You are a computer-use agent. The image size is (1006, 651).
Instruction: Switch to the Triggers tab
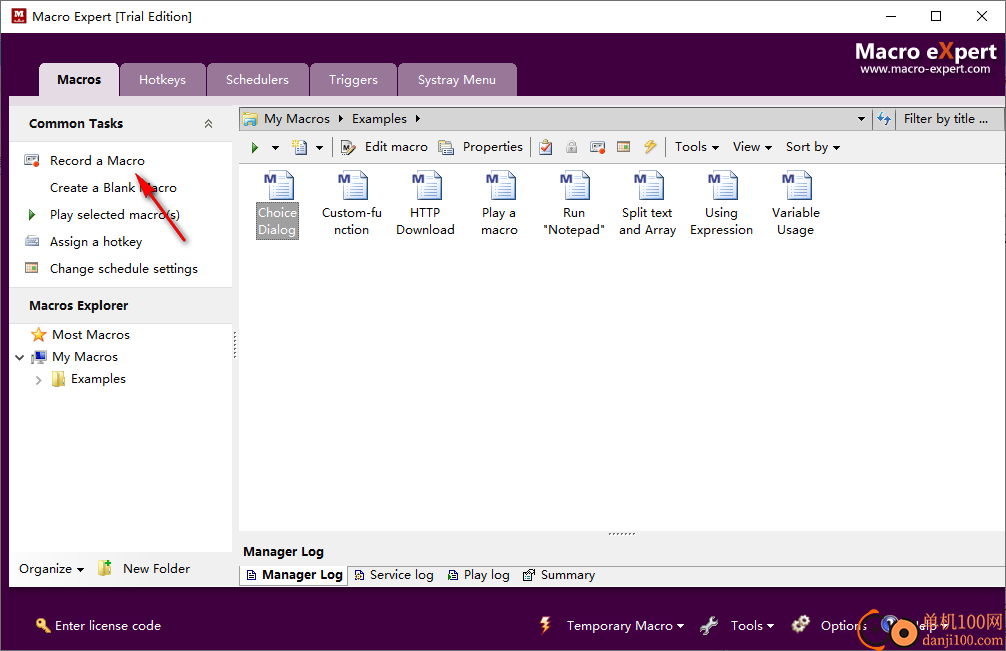click(x=353, y=80)
